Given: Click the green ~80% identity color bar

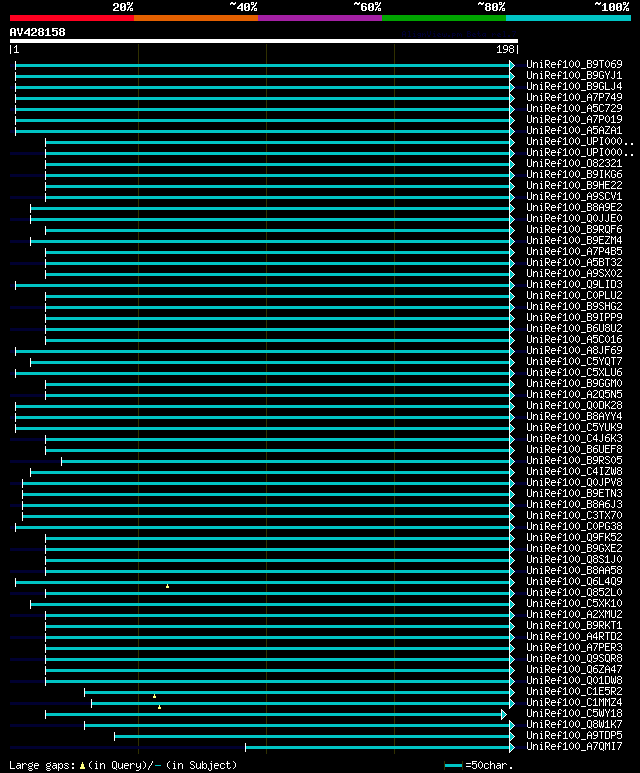Looking at the screenshot, I should click(x=444, y=18).
